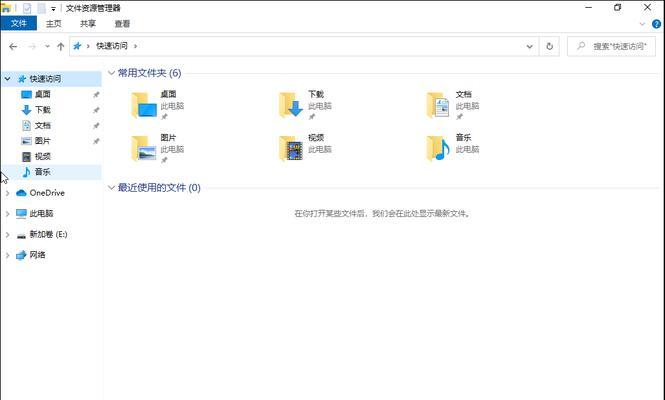This screenshot has height=400, width=665.
Task: Open the address bar history dropdown
Action: tap(529, 46)
